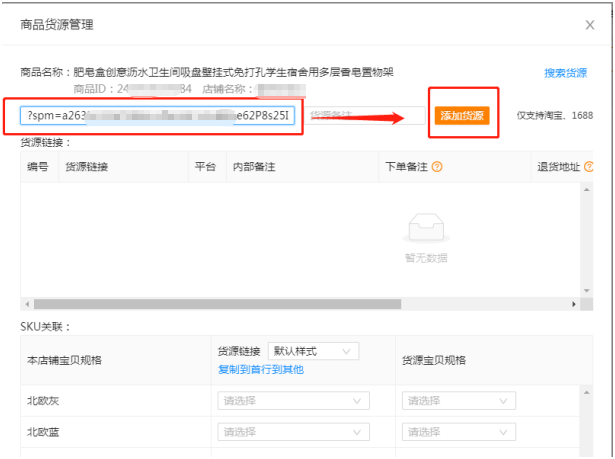This screenshot has height=459, width=615.
Task: Open 北欧灰 source link dropdown
Action: tap(293, 401)
